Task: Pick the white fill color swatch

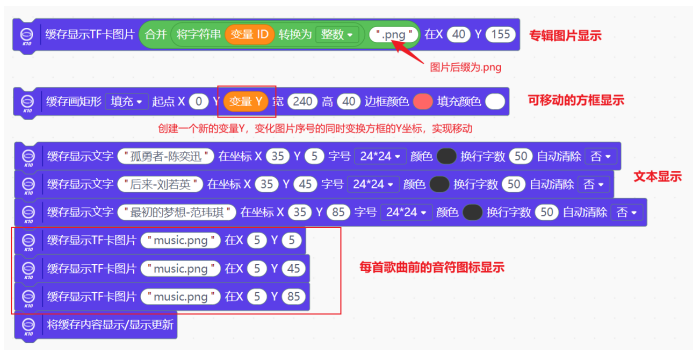Action: coord(495,102)
